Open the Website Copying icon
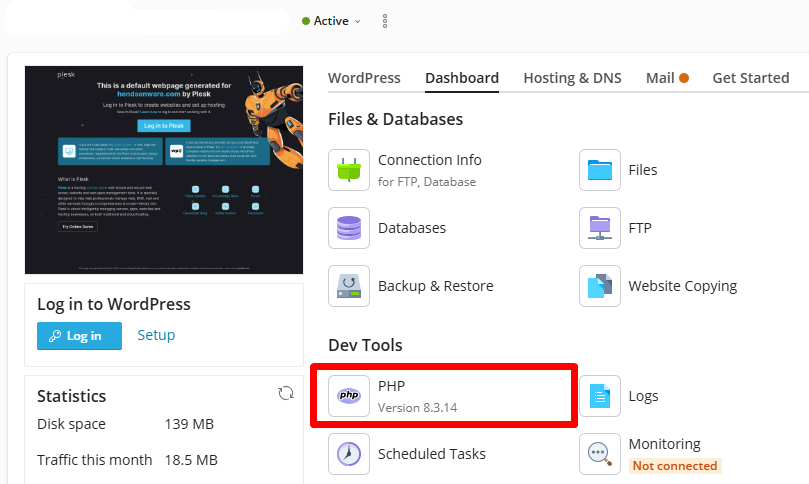 point(600,286)
